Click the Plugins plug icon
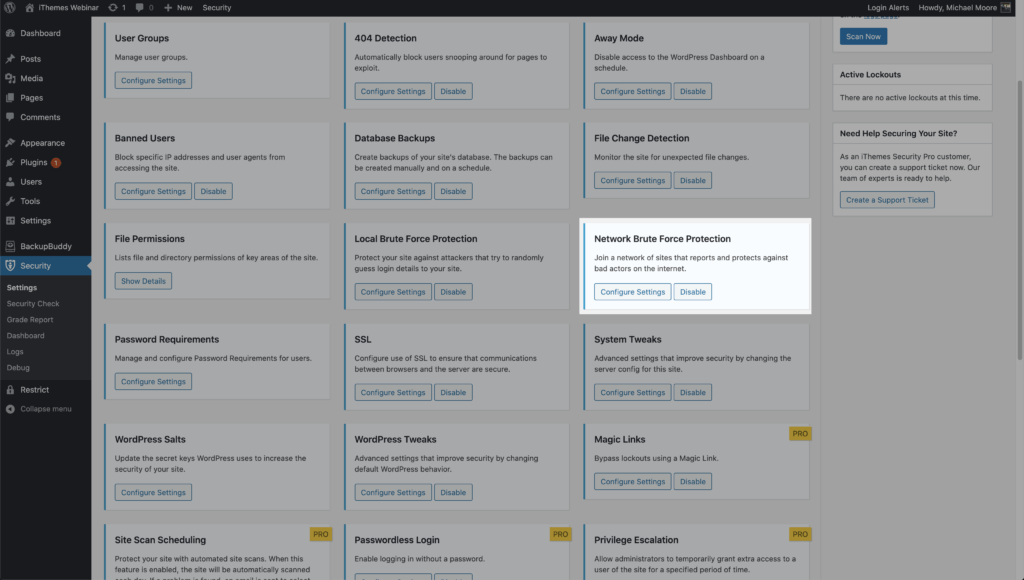Viewport: 1024px width, 580px height. 10,163
